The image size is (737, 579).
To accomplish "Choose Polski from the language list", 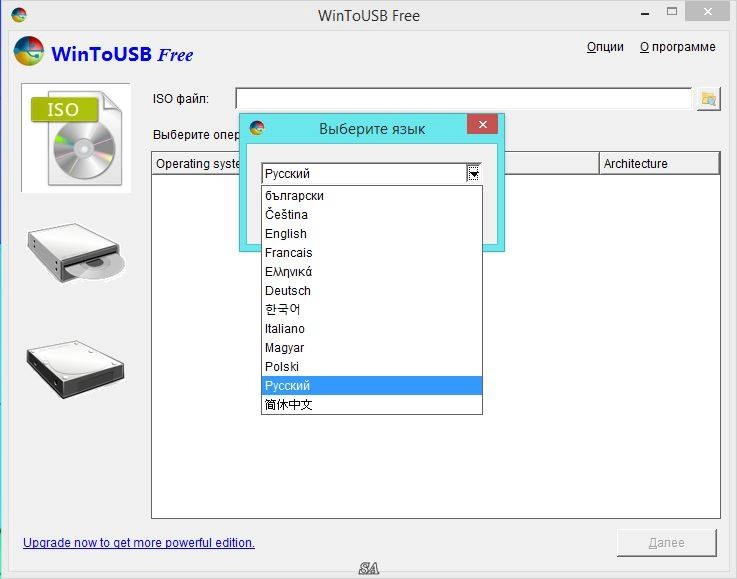I will point(372,367).
